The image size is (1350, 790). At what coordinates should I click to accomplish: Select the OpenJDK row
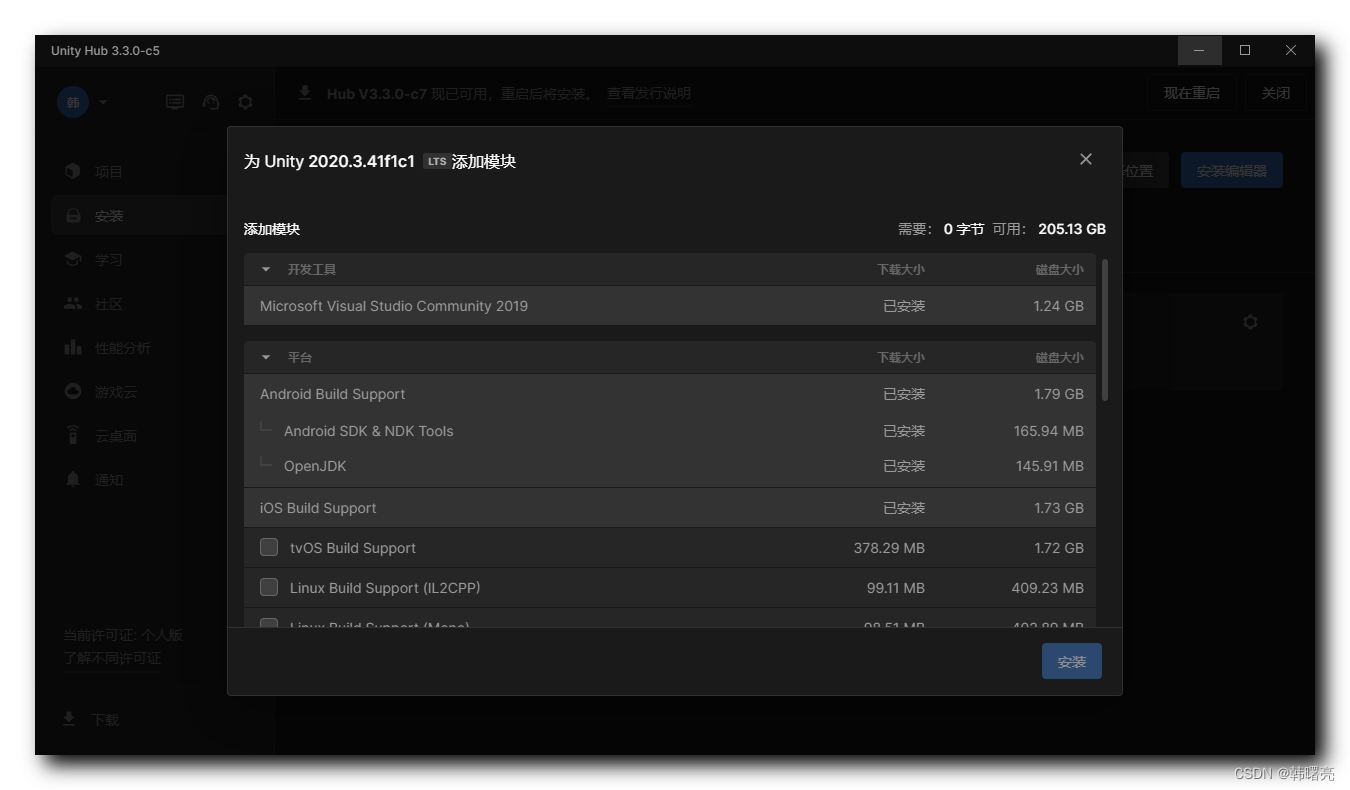tap(670, 466)
